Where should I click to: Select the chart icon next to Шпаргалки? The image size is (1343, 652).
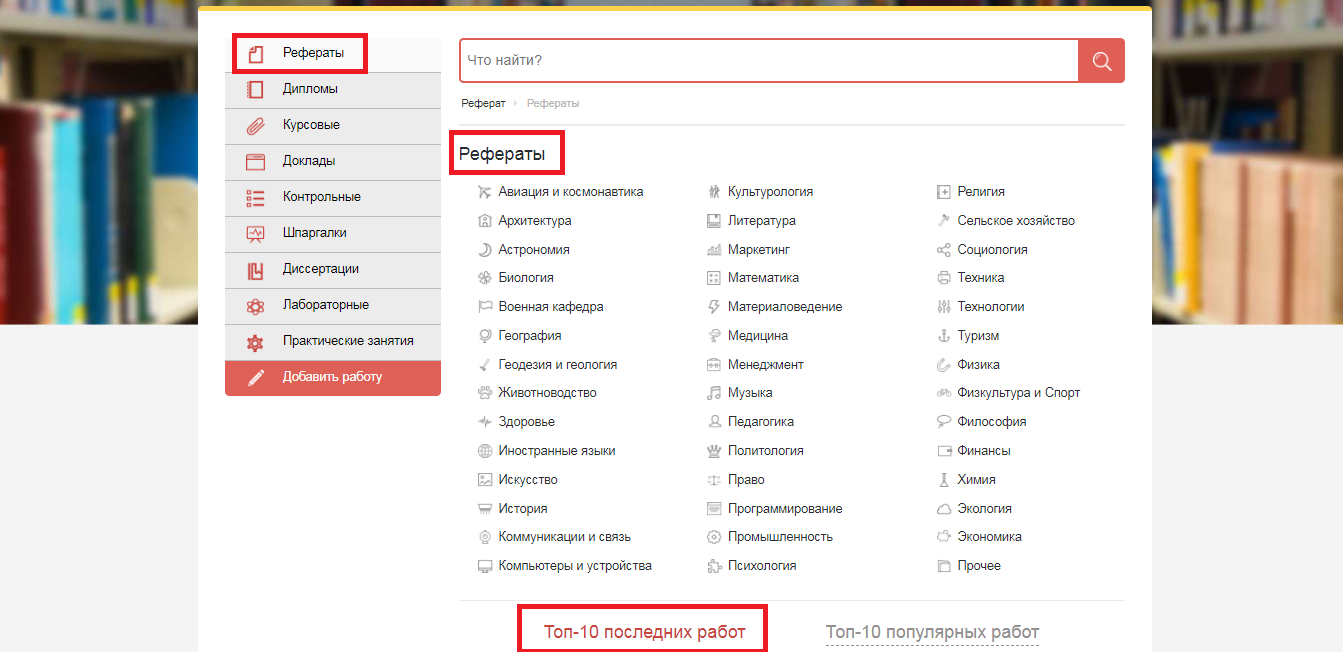pos(253,234)
